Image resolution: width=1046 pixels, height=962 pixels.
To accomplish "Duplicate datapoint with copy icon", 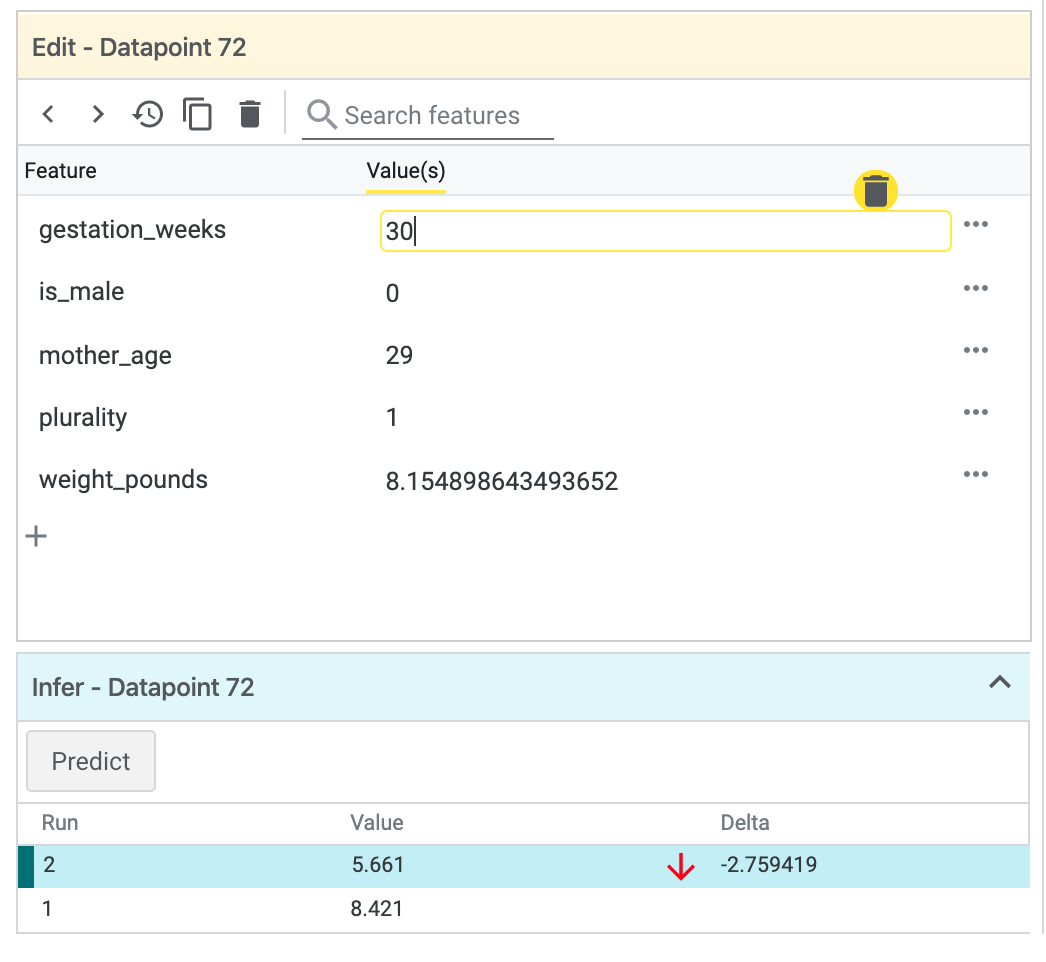I will [198, 115].
